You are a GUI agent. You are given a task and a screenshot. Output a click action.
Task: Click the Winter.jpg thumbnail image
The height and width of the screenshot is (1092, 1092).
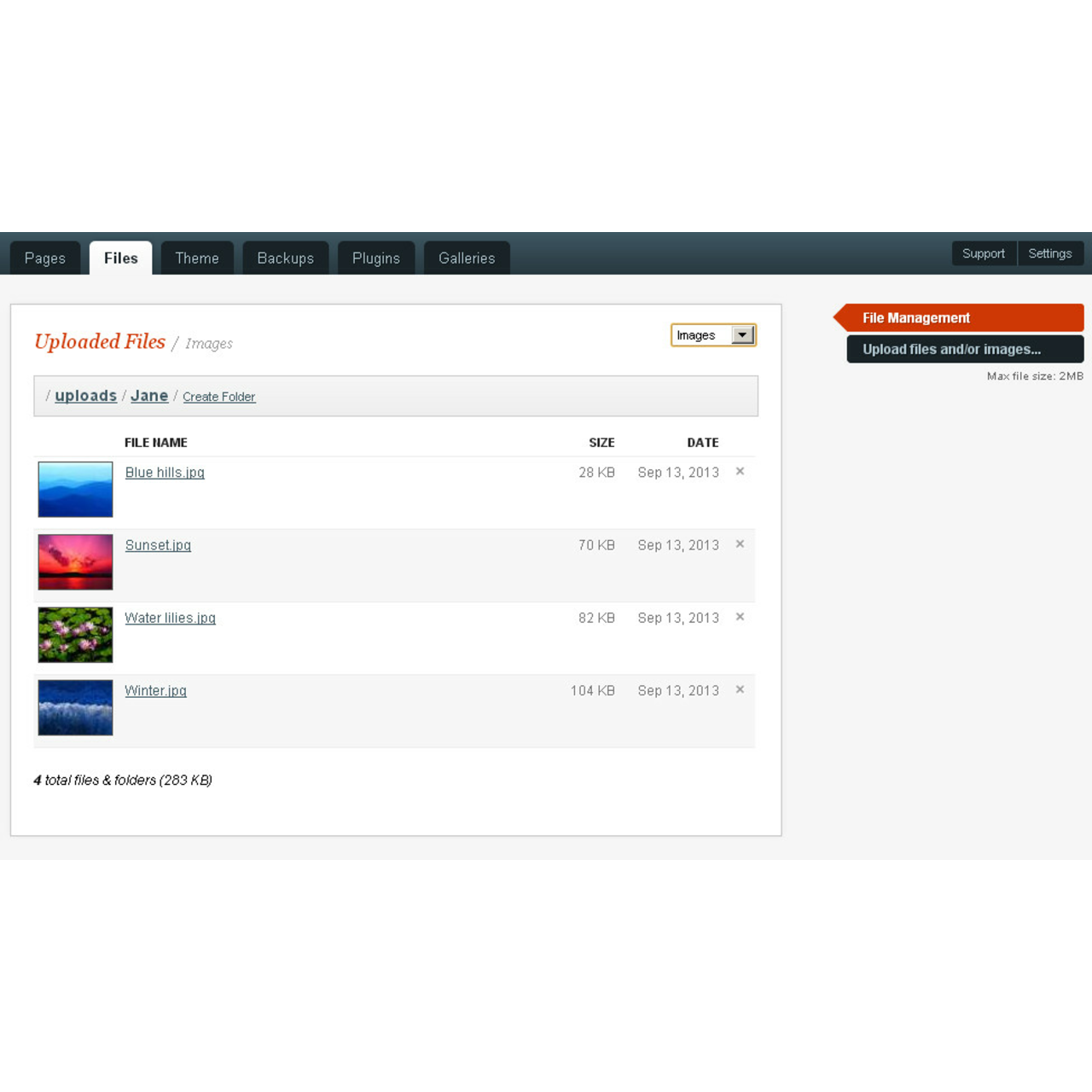(75, 707)
